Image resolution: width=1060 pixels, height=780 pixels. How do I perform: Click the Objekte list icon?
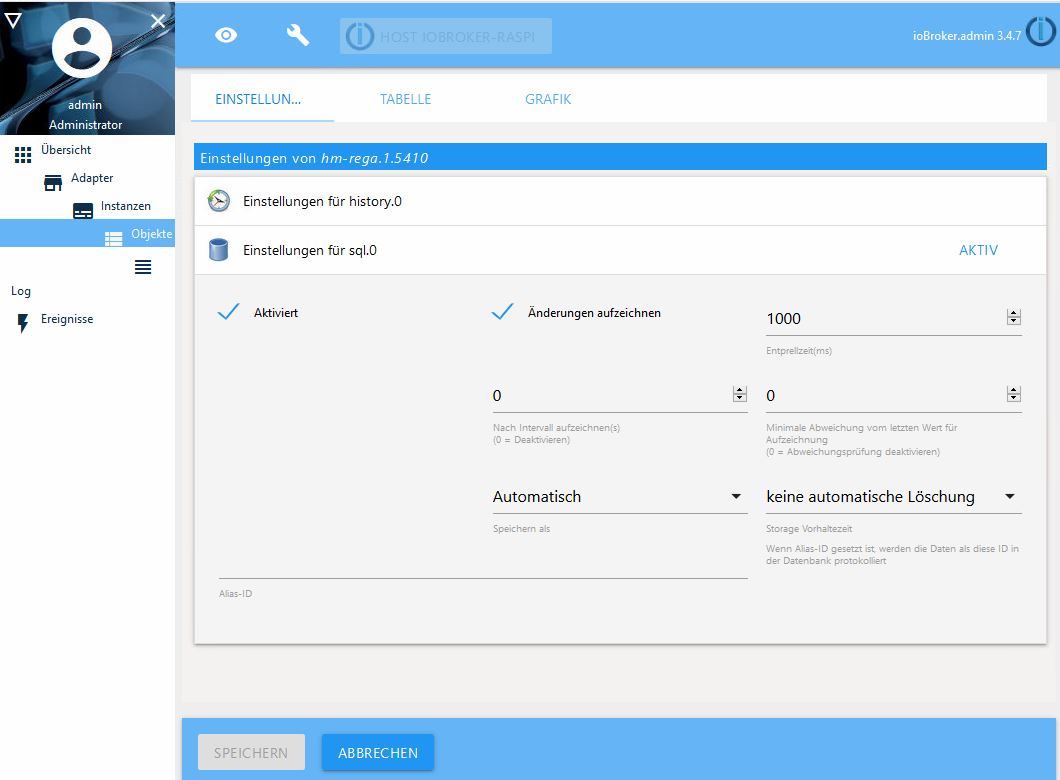[114, 239]
